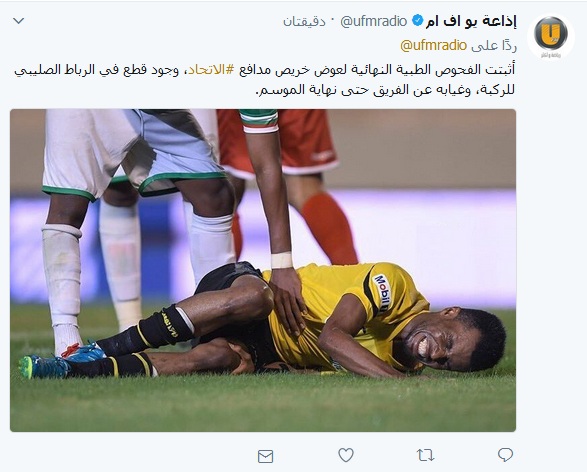The width and height of the screenshot is (587, 472).
Task: Like the tweet with the heart icon
Action: pyautogui.click(x=346, y=455)
